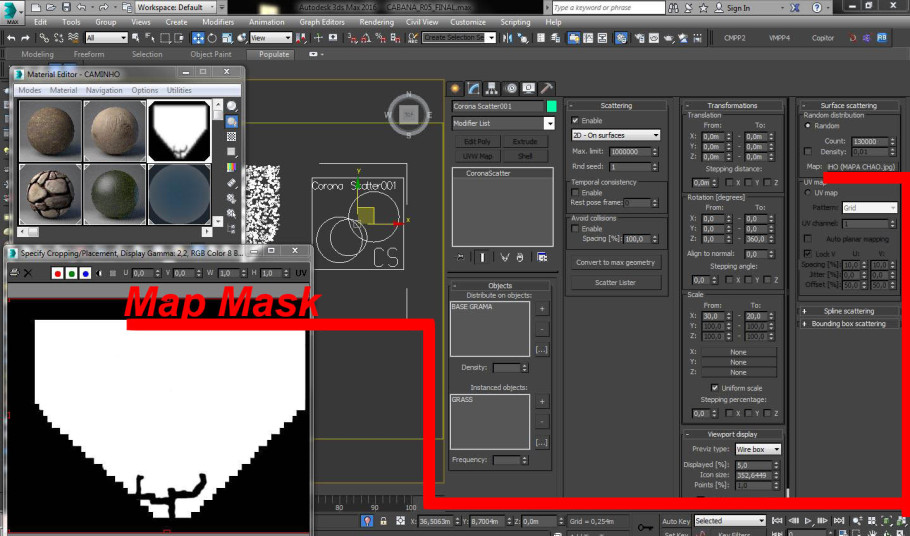Click the Angle Snap toggle icon
This screenshot has width=910, height=536.
pos(366,38)
